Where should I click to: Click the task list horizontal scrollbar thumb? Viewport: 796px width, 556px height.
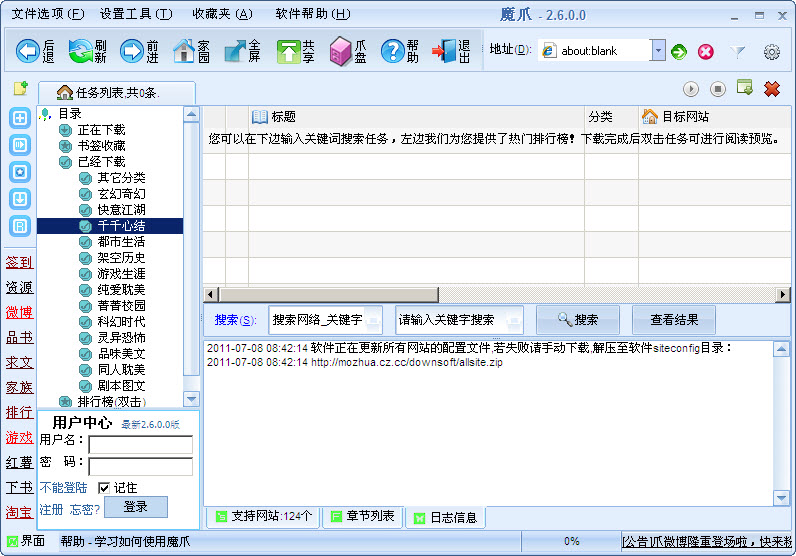328,295
